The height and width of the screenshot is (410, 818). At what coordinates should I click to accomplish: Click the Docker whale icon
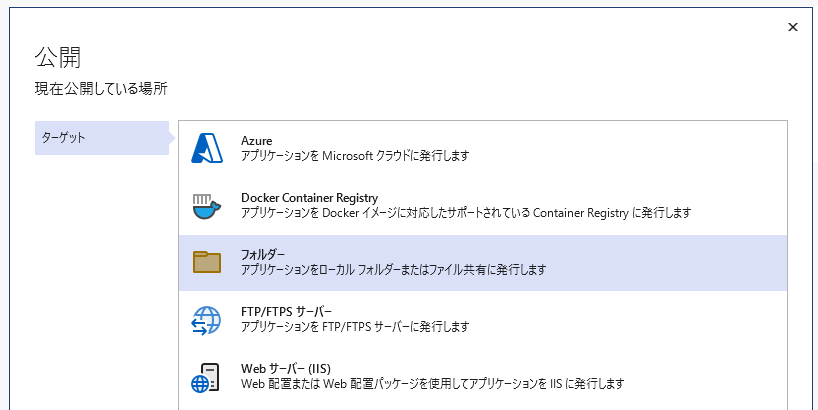click(x=207, y=206)
